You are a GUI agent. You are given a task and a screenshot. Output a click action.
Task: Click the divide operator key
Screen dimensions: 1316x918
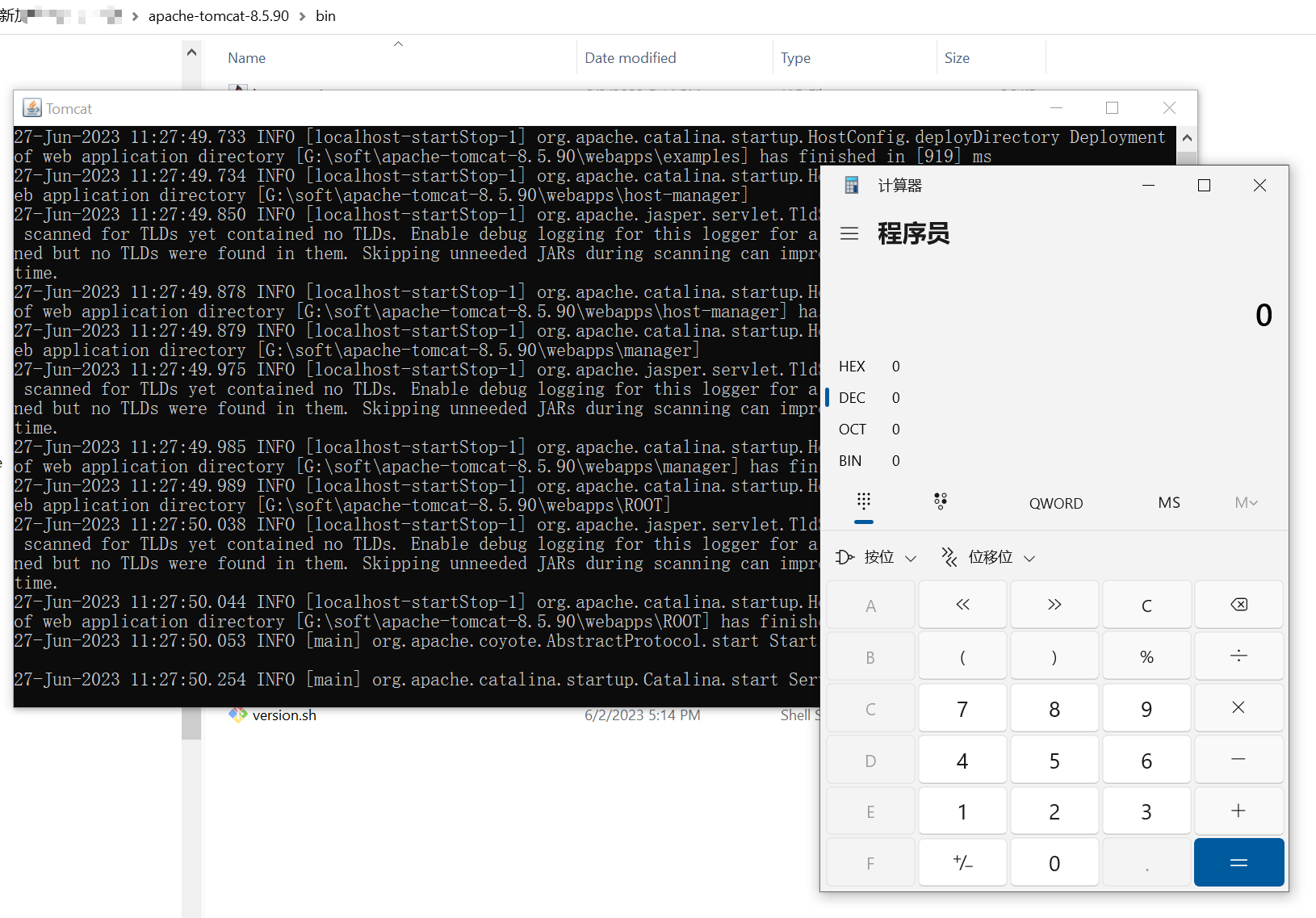[x=1238, y=656]
